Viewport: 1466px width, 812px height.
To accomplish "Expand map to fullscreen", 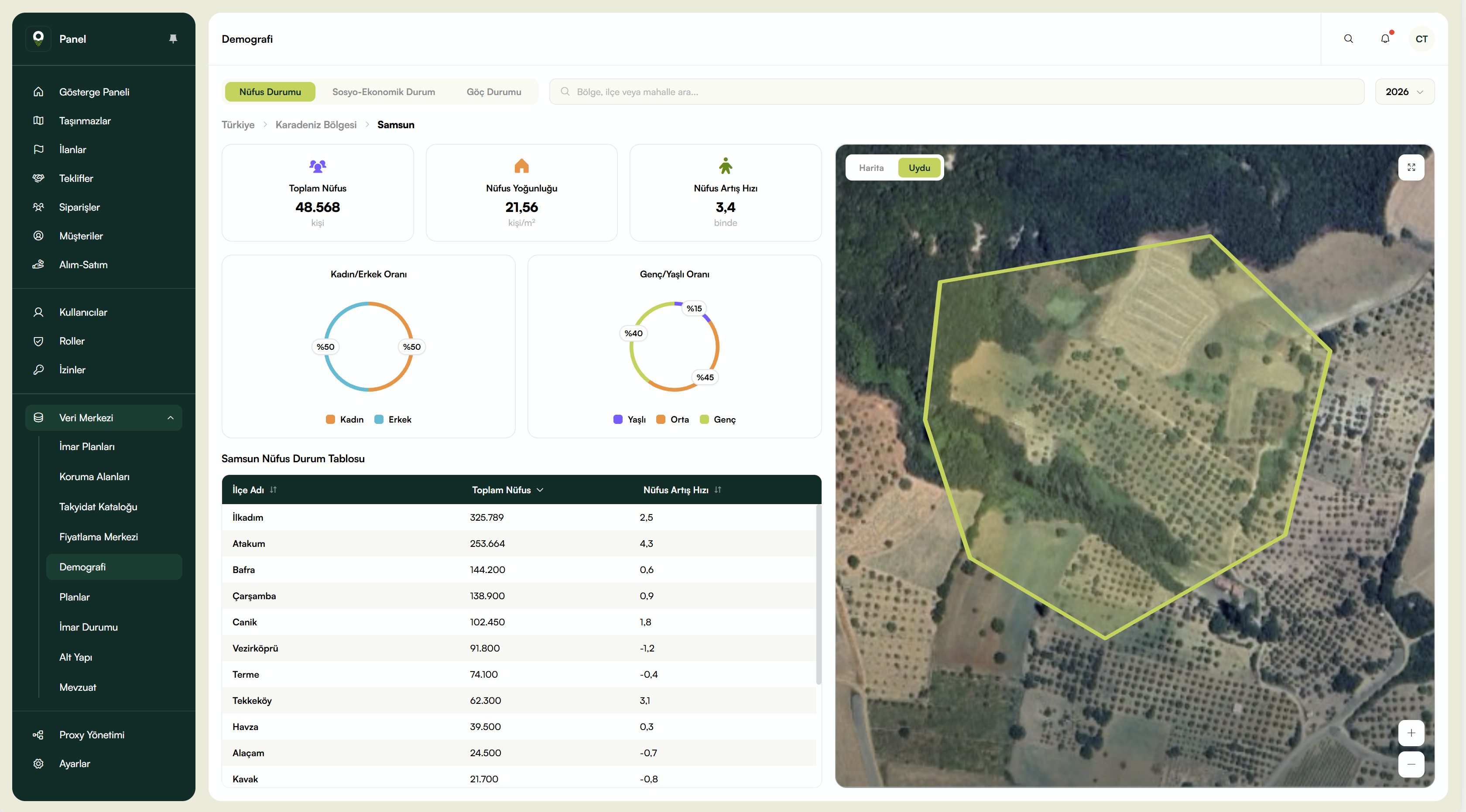I will tap(1411, 167).
